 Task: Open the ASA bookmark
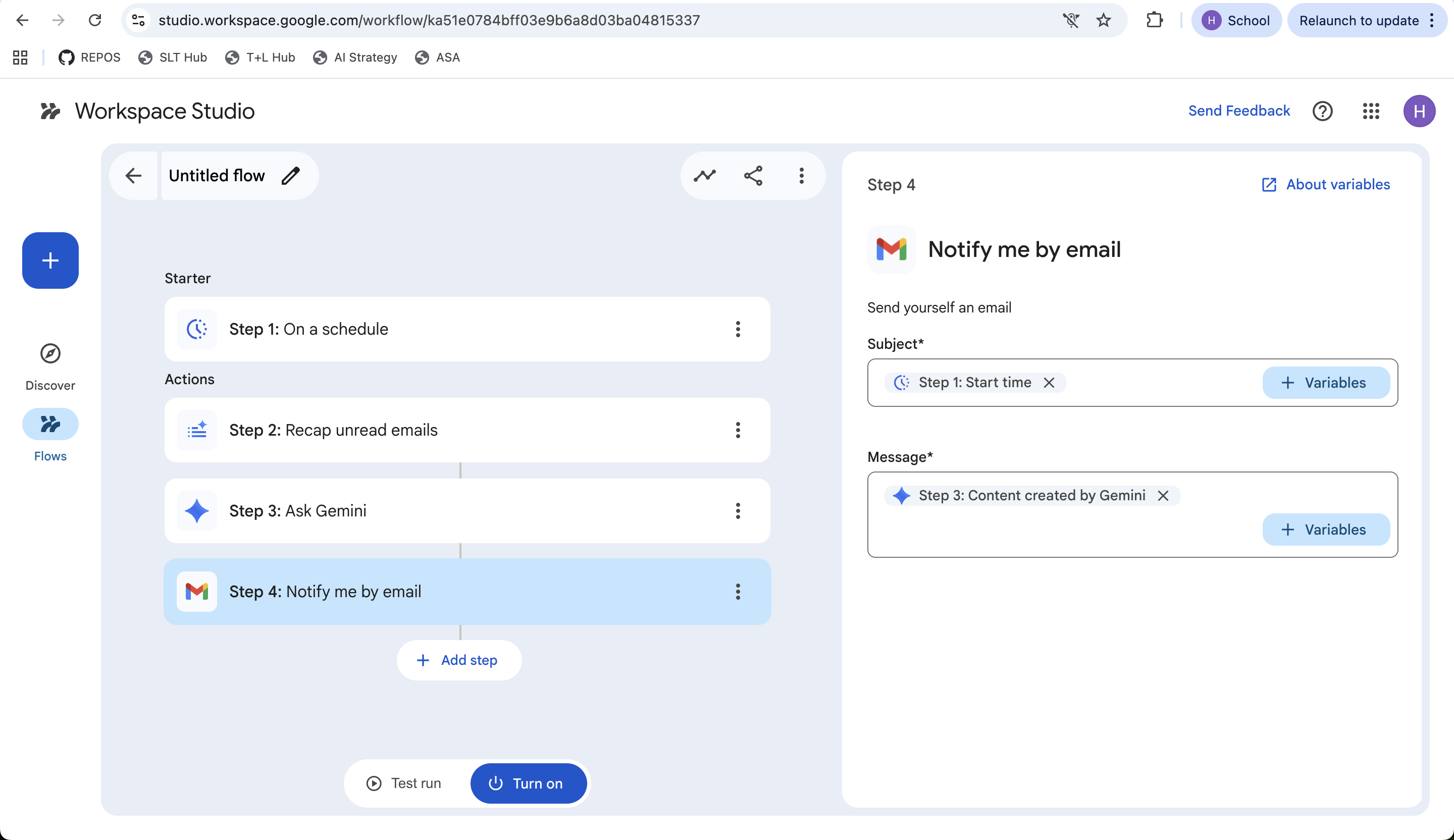pos(437,58)
